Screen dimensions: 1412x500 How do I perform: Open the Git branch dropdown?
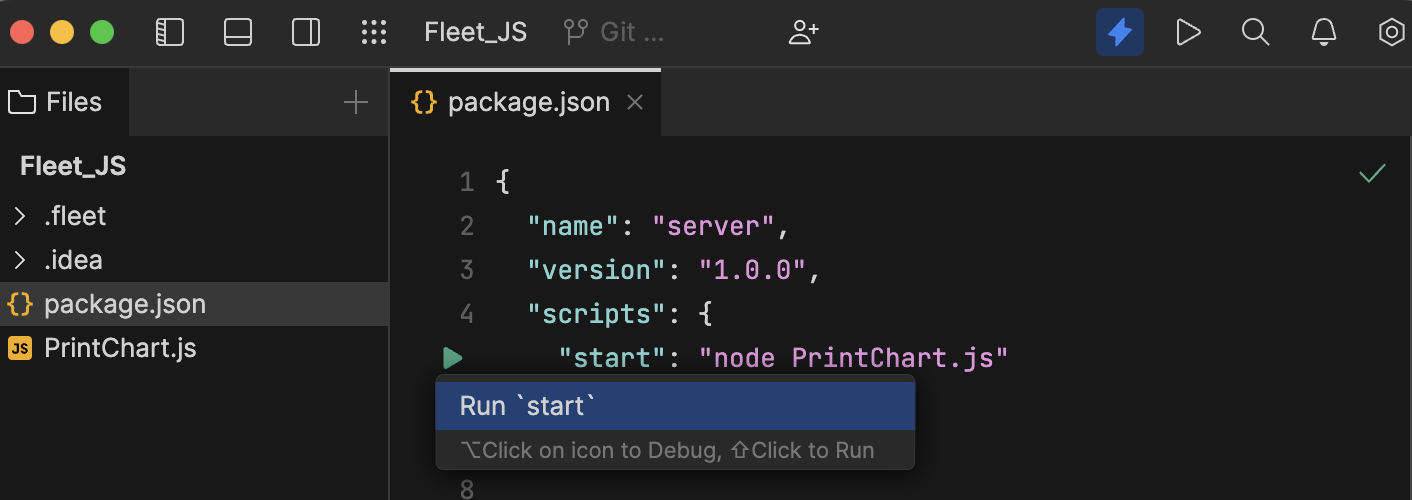613,33
